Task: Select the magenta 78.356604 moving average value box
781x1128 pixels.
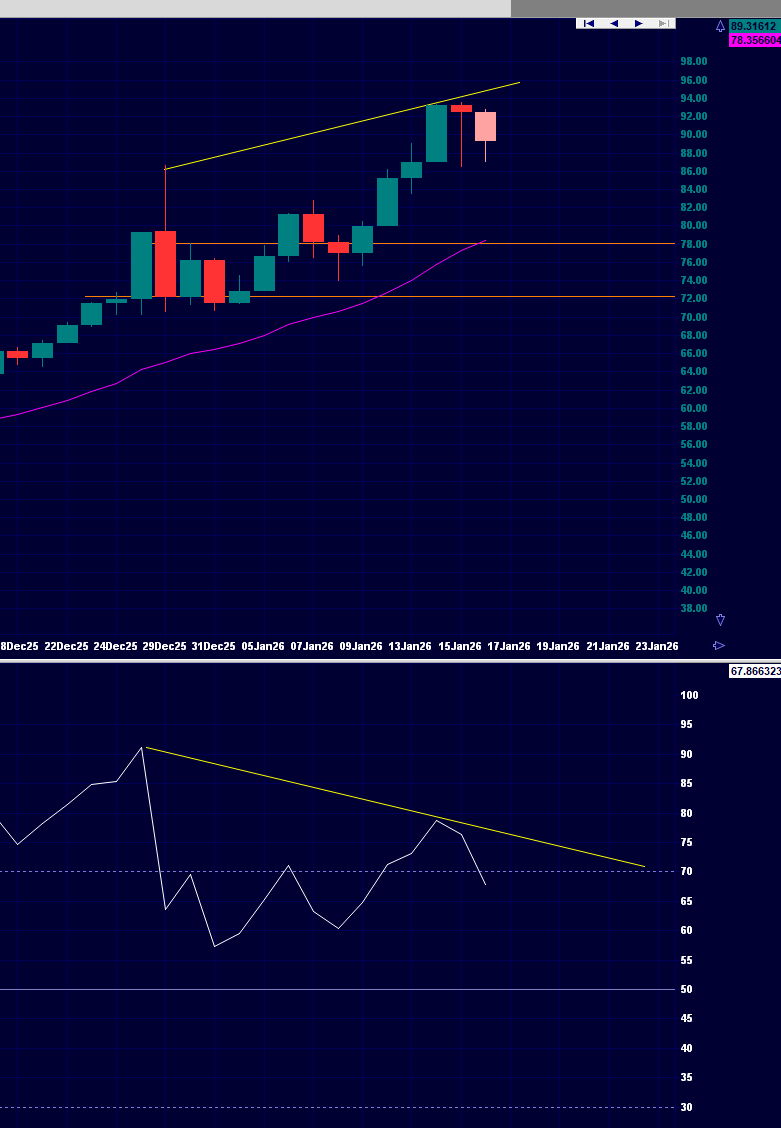Action: tap(755, 41)
